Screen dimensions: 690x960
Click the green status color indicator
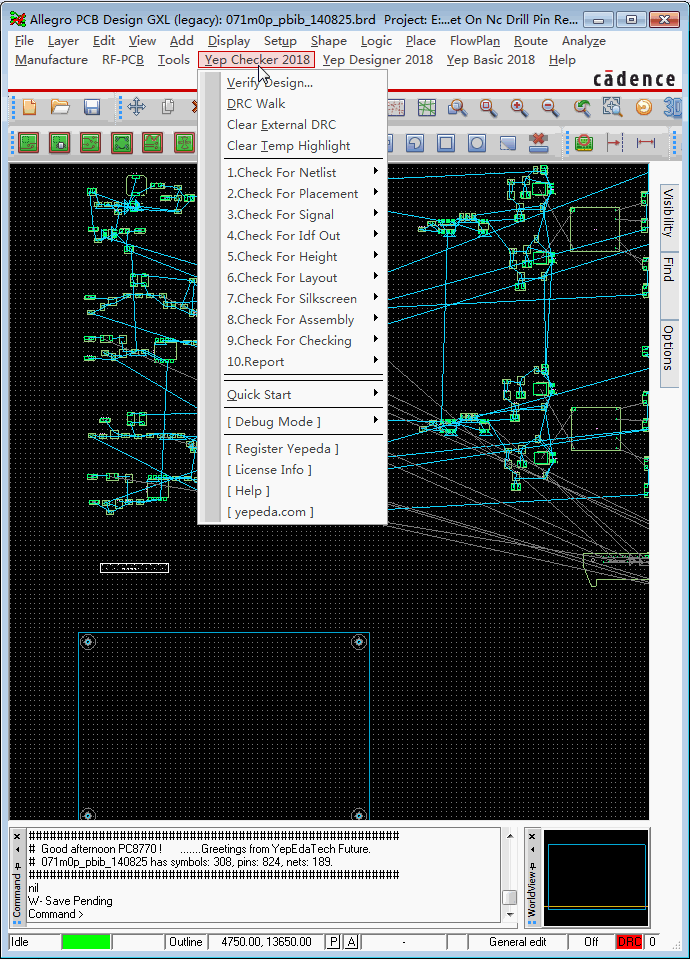pos(86,942)
